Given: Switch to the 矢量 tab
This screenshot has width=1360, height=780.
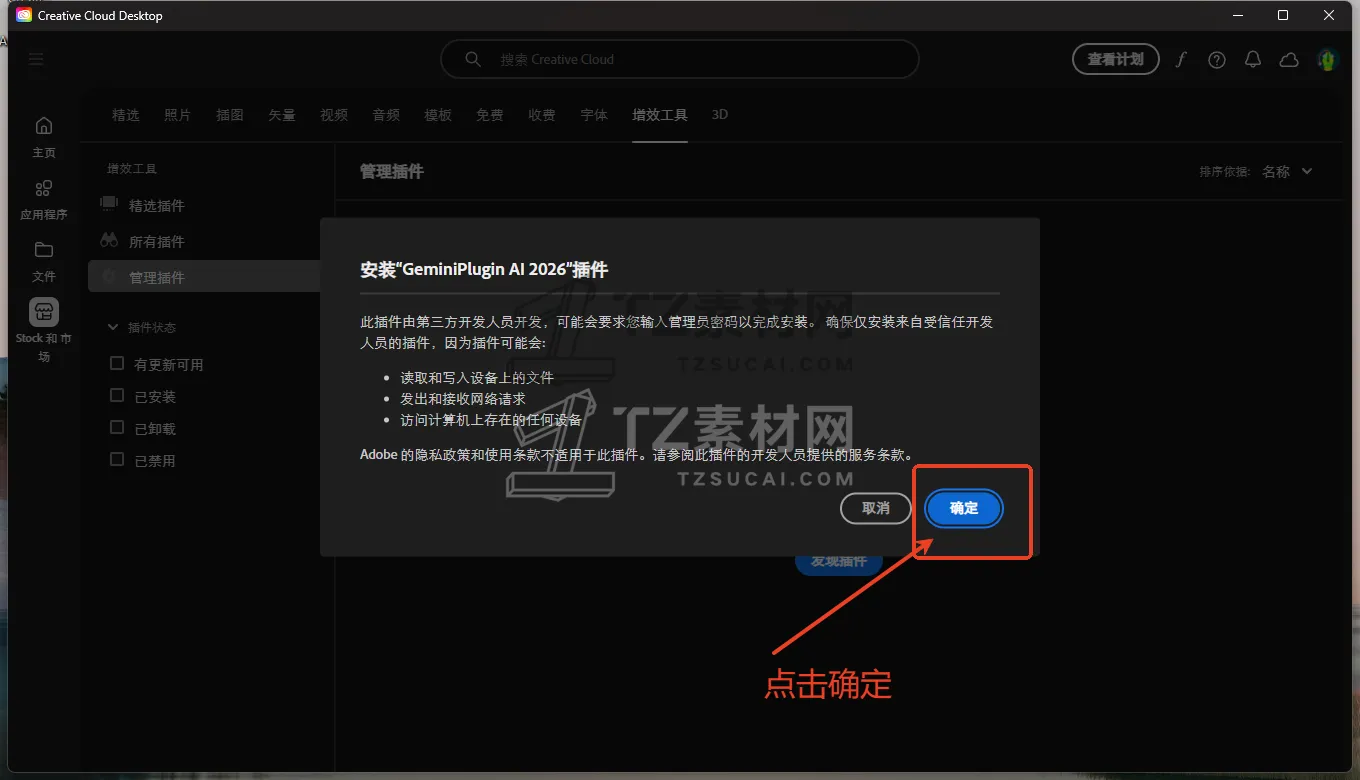Looking at the screenshot, I should (282, 115).
